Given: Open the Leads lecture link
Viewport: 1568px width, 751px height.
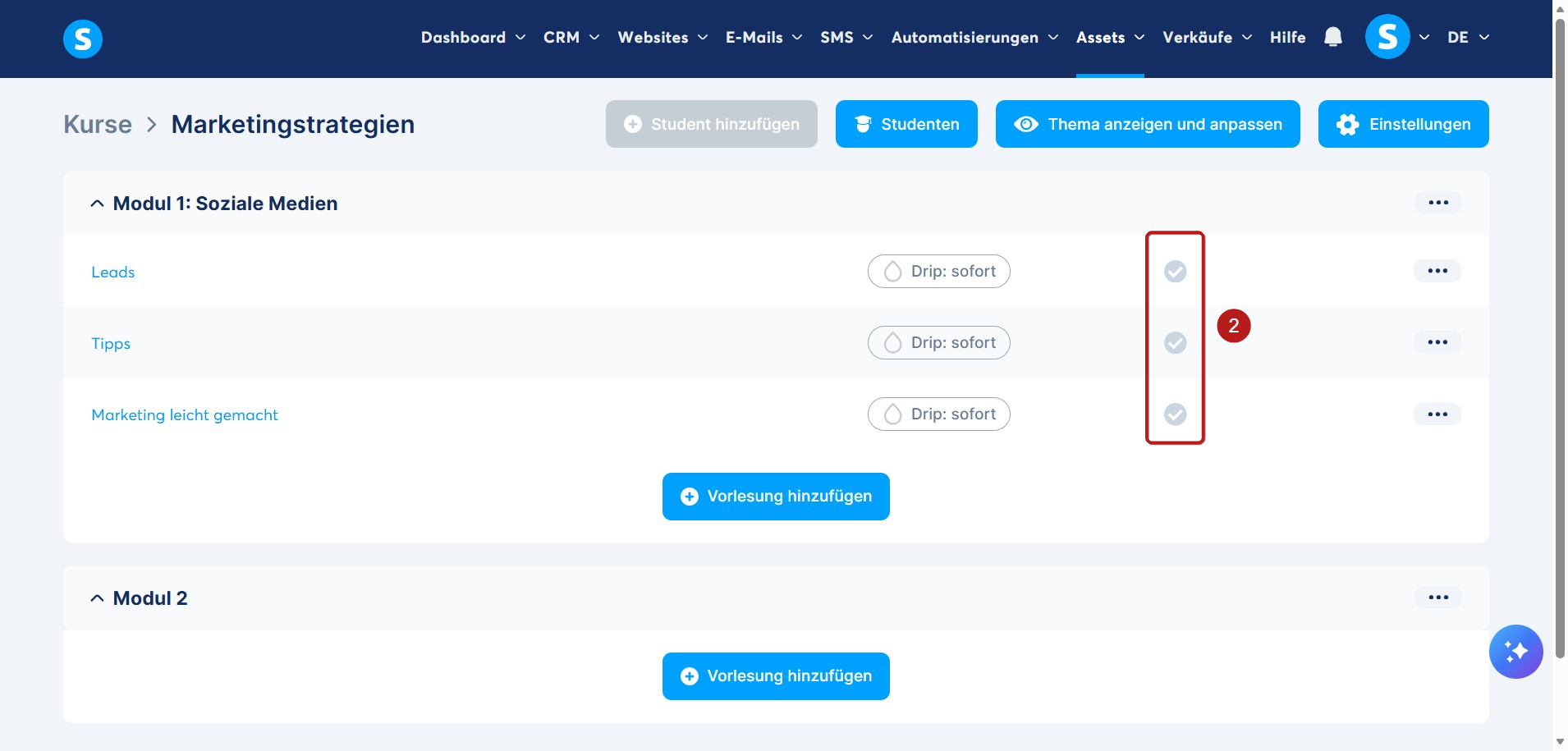Looking at the screenshot, I should 113,272.
